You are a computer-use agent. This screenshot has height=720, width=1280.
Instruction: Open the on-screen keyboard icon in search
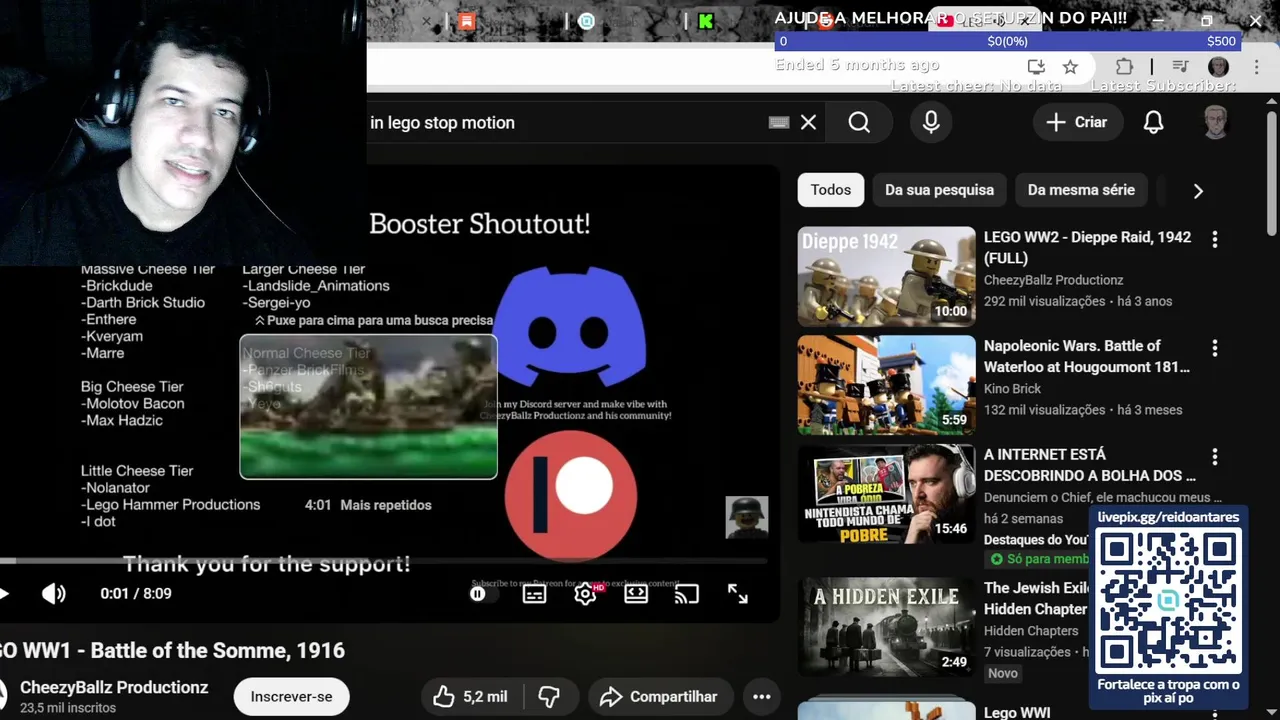click(x=779, y=122)
